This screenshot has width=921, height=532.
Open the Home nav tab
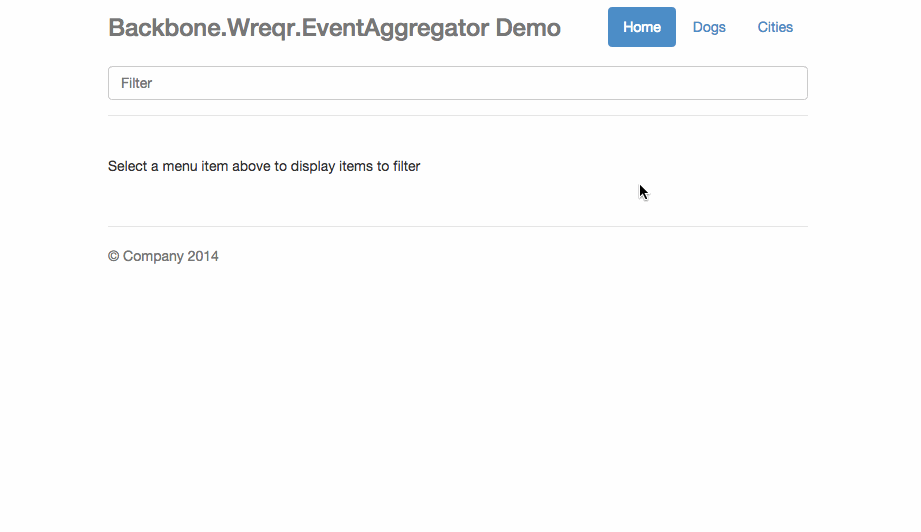641,27
